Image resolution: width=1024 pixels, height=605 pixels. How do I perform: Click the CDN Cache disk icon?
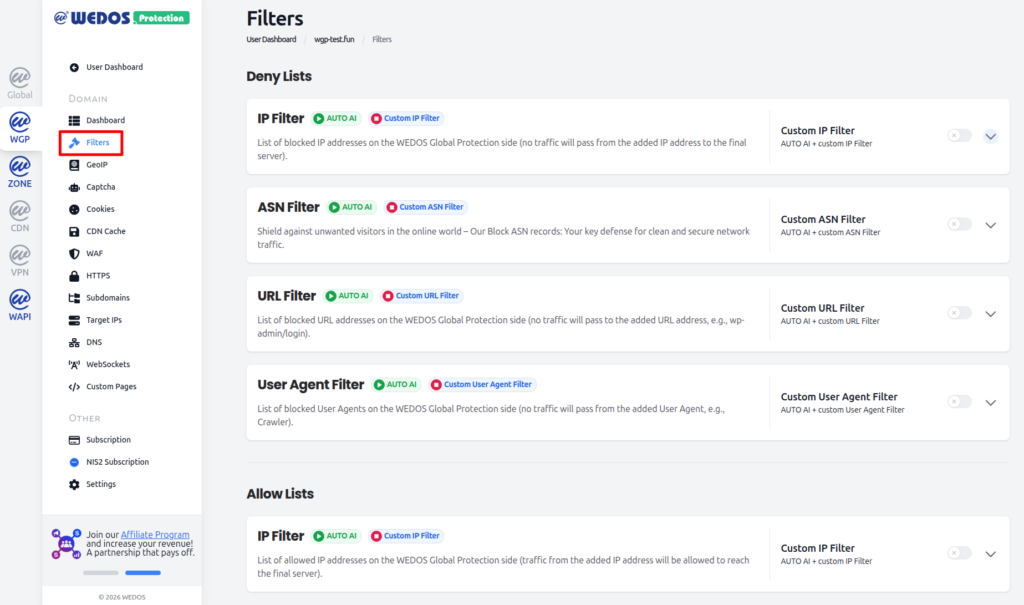point(74,231)
